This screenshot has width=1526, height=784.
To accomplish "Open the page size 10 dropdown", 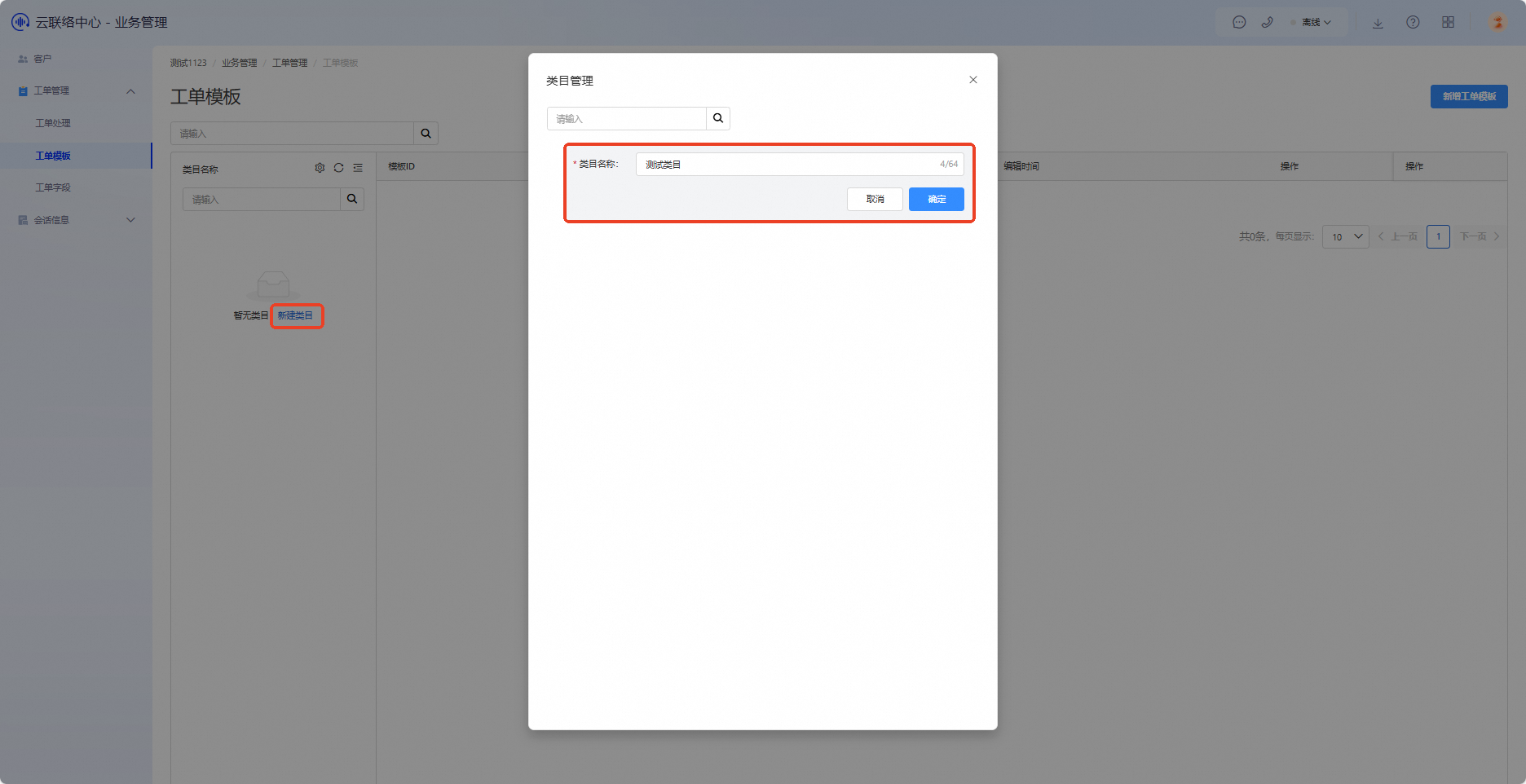I will point(1346,236).
